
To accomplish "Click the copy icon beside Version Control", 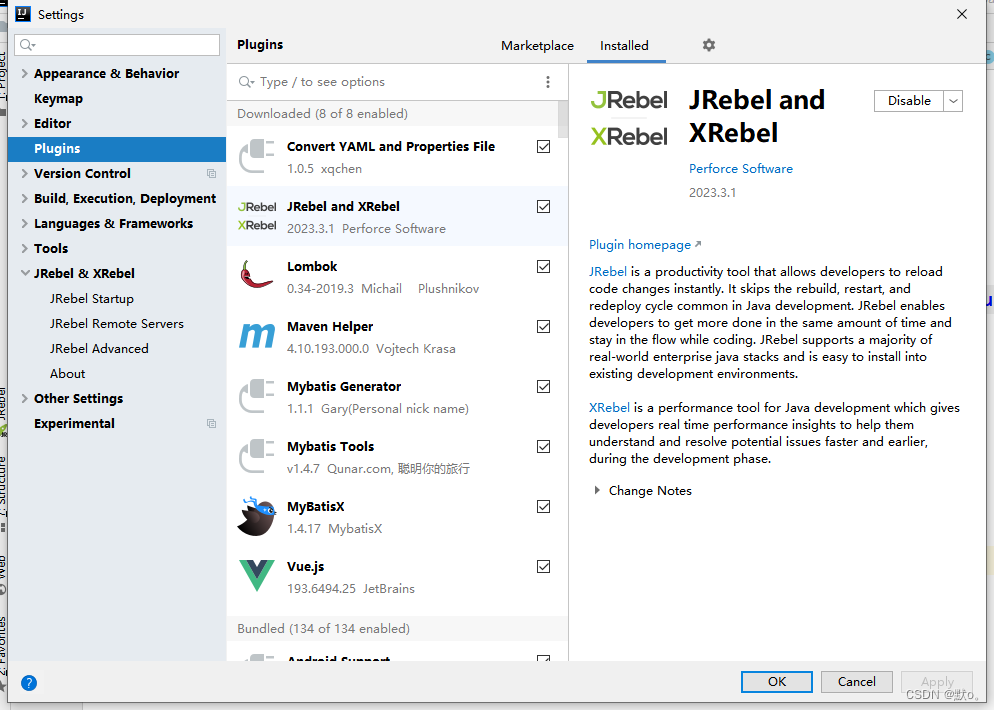I will point(212,174).
